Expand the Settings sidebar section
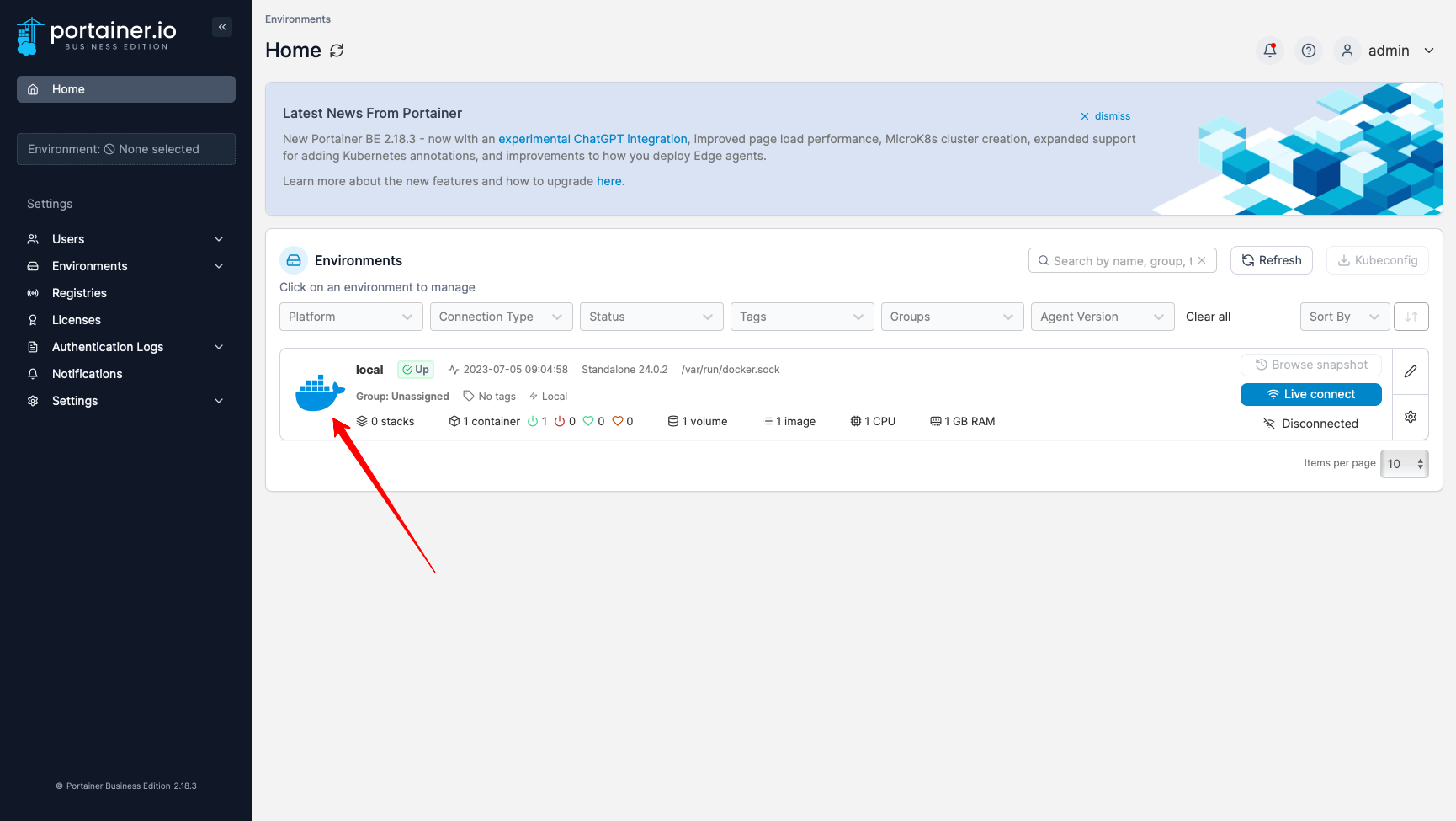This screenshot has width=1456, height=821. click(219, 401)
